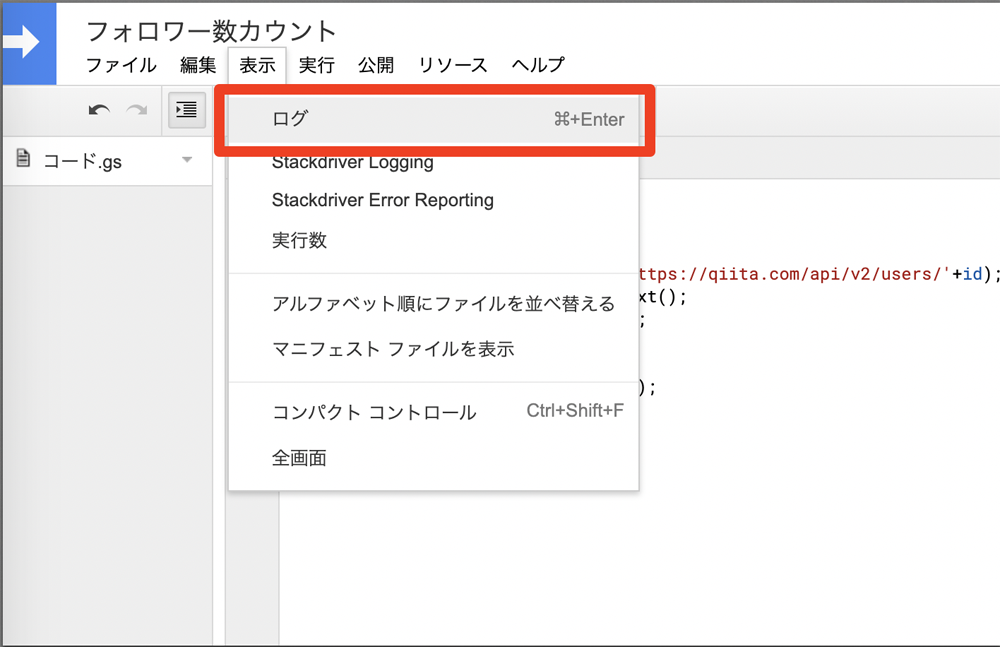Viewport: 1000px width, 647px height.
Task: Open the ヘルプ menu
Action: 538,65
